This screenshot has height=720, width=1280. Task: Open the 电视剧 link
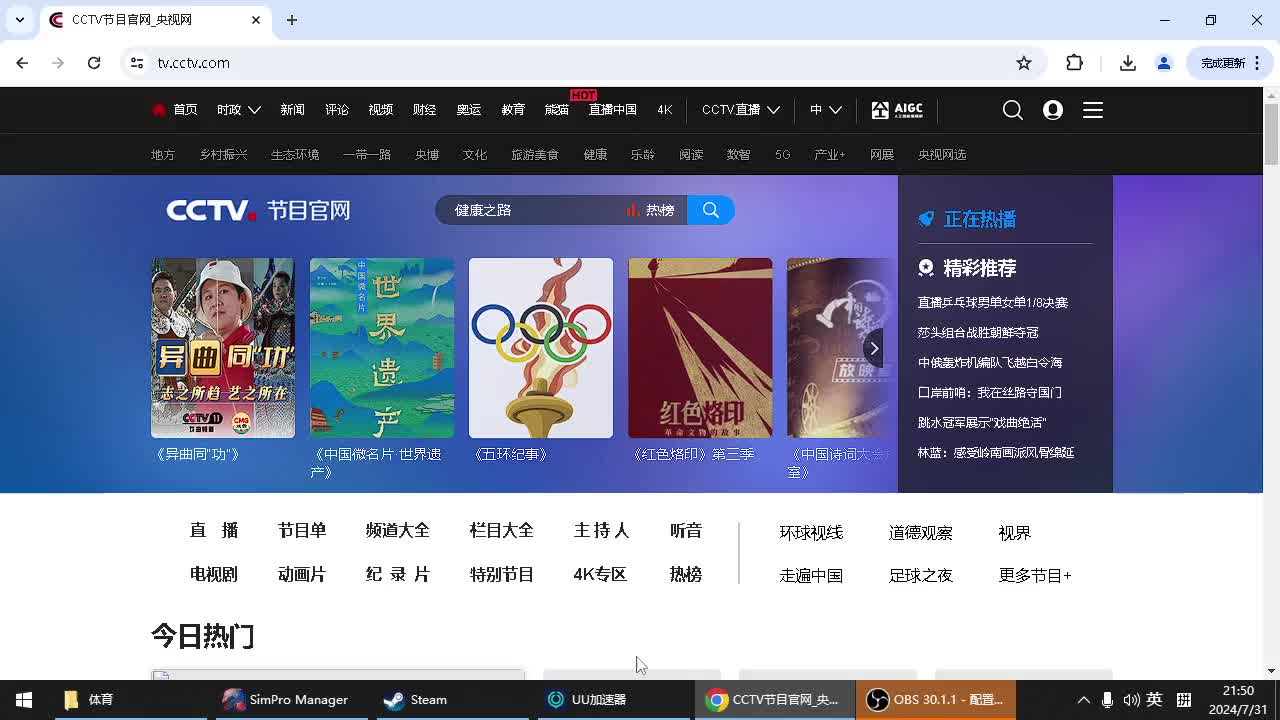point(214,575)
